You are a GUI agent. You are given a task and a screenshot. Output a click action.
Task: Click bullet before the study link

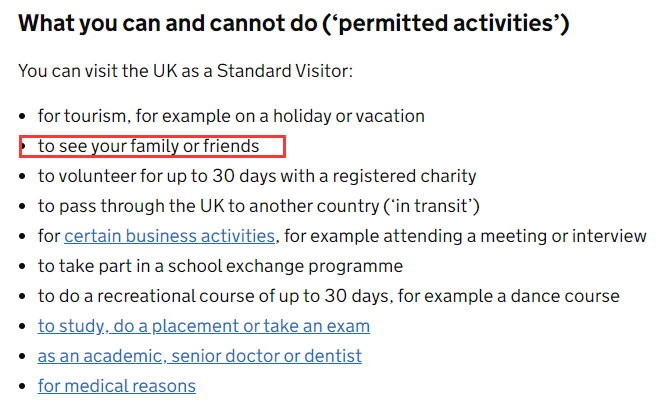(23, 326)
